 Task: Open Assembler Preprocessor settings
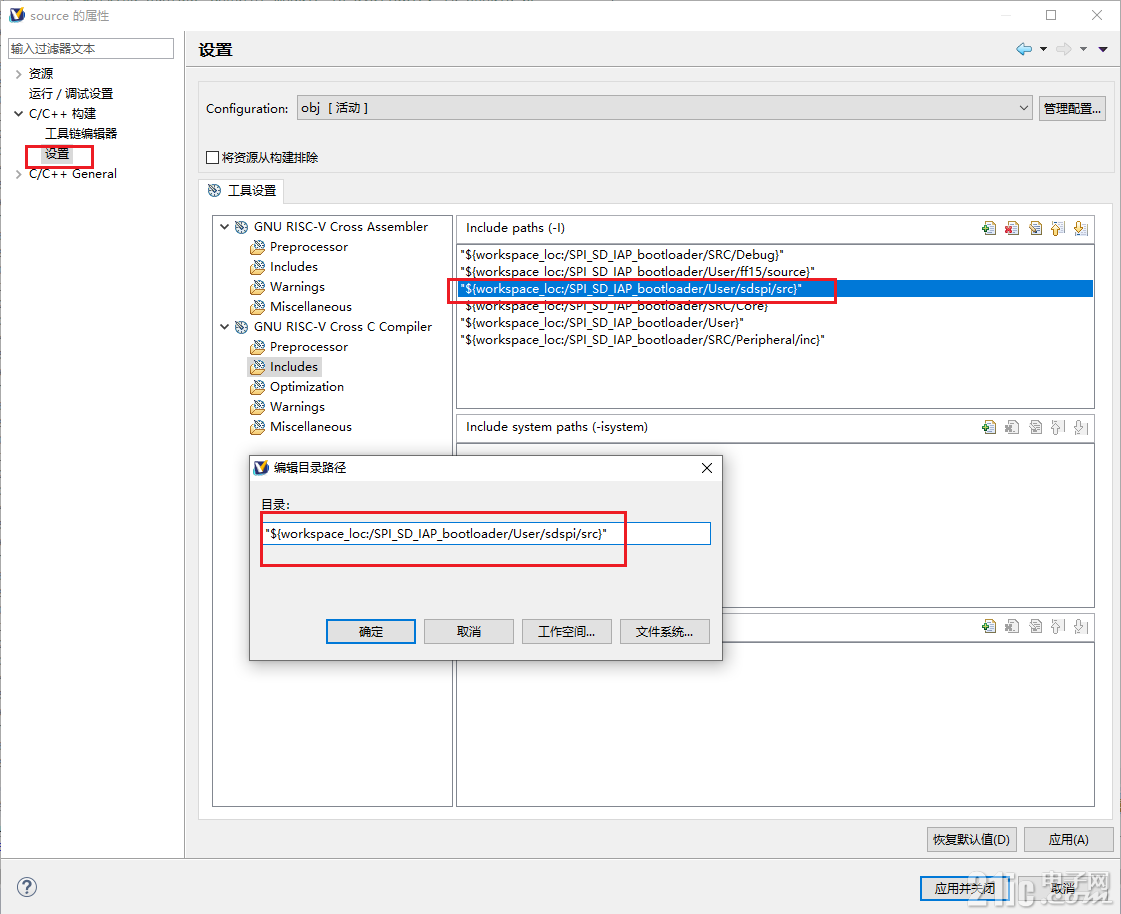(308, 247)
